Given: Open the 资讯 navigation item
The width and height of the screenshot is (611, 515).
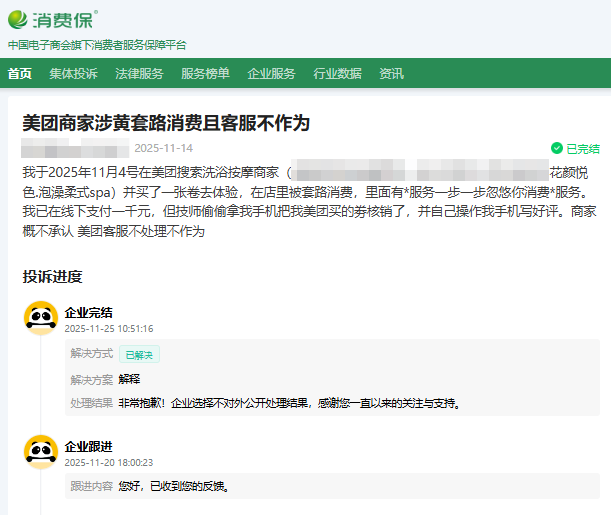Looking at the screenshot, I should click(x=391, y=73).
